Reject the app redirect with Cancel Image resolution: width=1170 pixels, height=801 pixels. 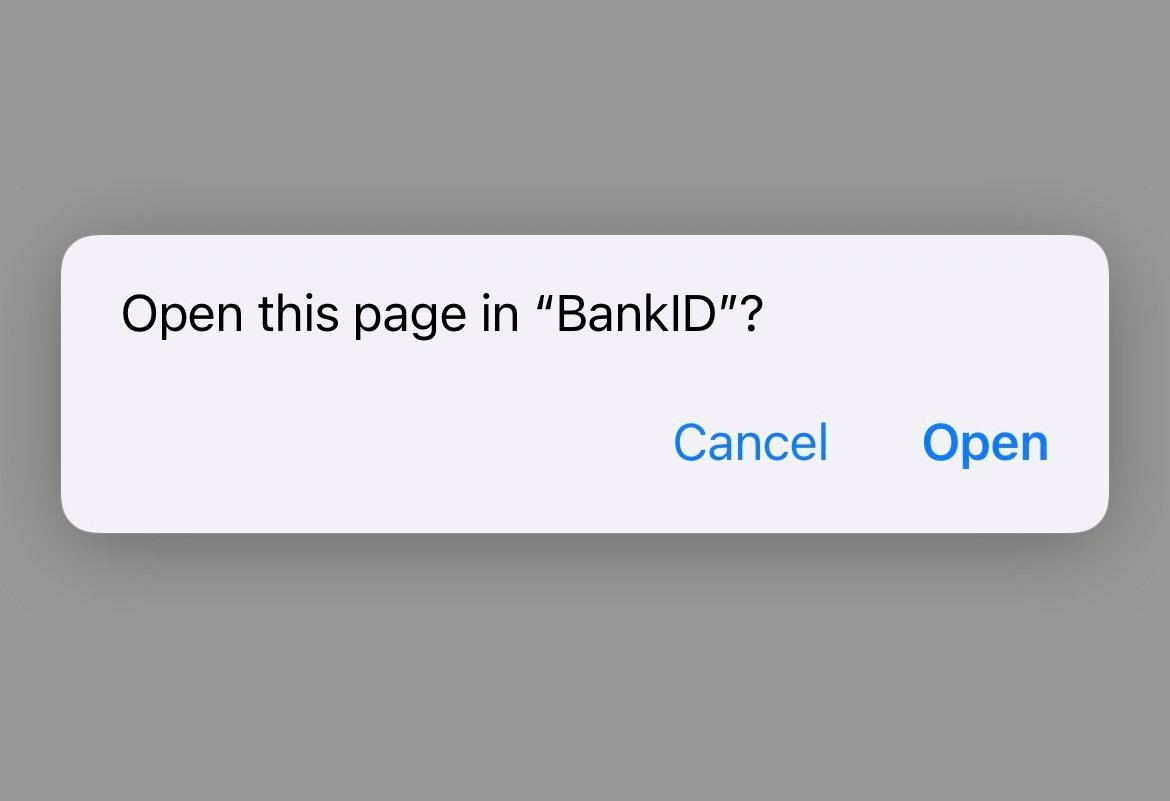coord(750,442)
